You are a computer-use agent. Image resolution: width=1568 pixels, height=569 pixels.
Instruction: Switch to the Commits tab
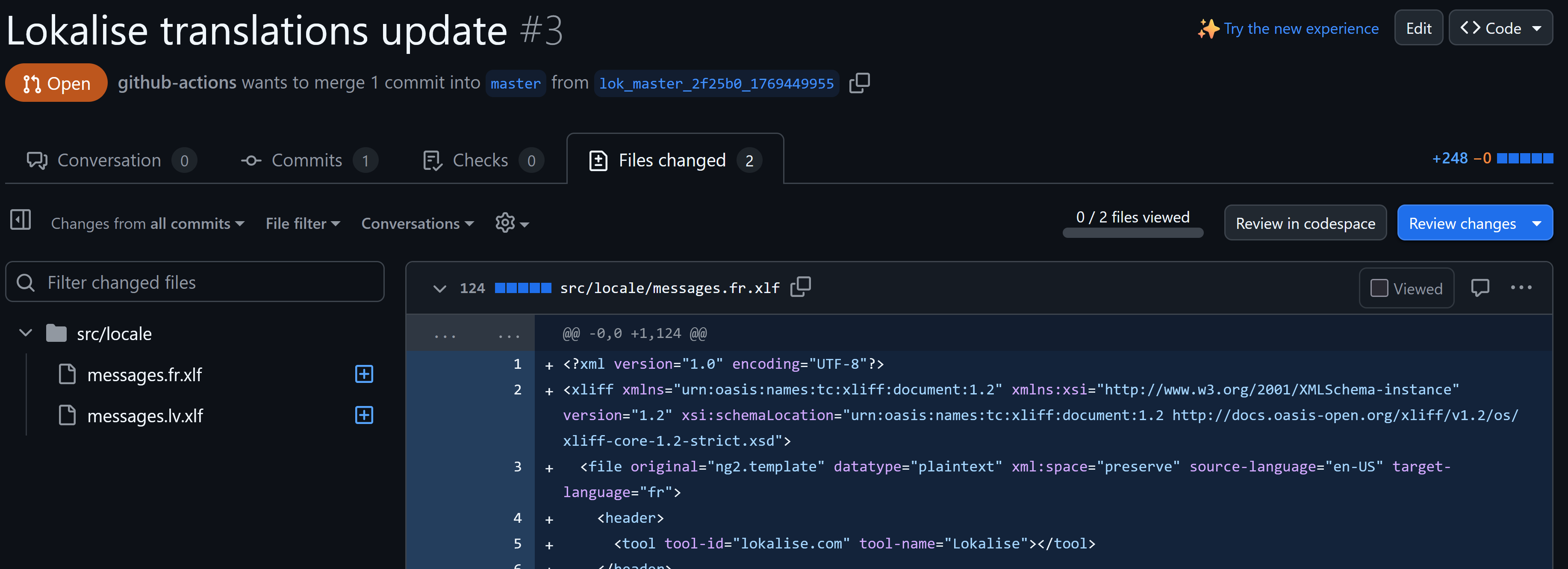pyautogui.click(x=308, y=160)
